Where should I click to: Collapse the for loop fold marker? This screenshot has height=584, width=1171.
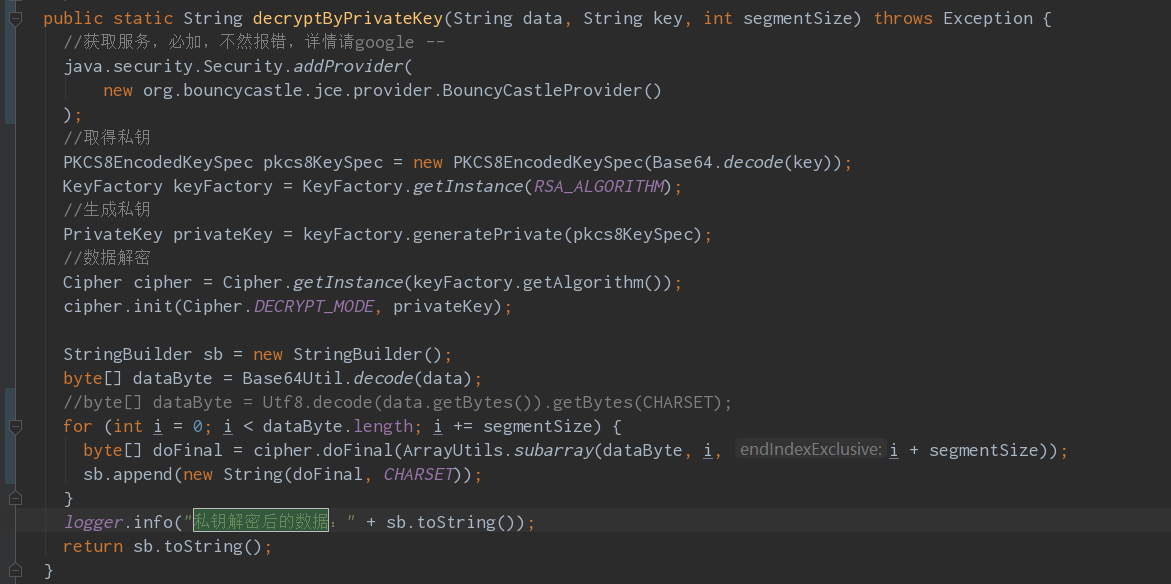click(x=16, y=426)
